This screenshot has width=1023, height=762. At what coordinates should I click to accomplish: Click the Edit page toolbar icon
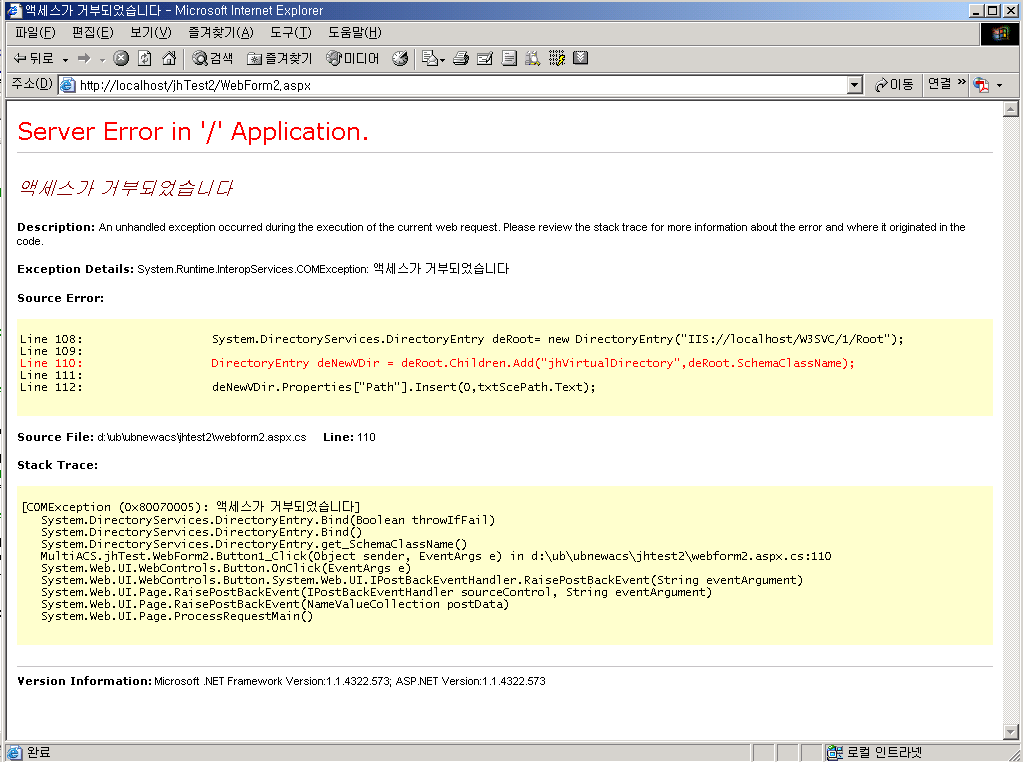tap(485, 59)
